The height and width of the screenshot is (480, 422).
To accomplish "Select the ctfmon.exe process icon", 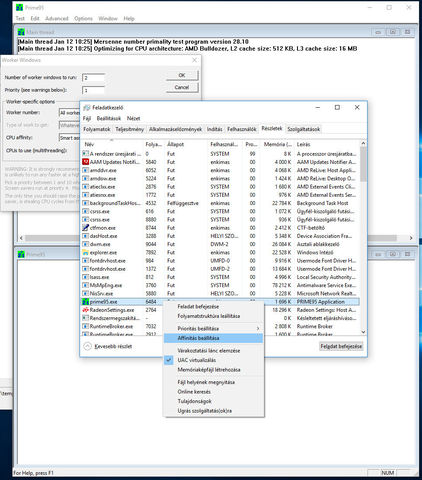I will 85,228.
